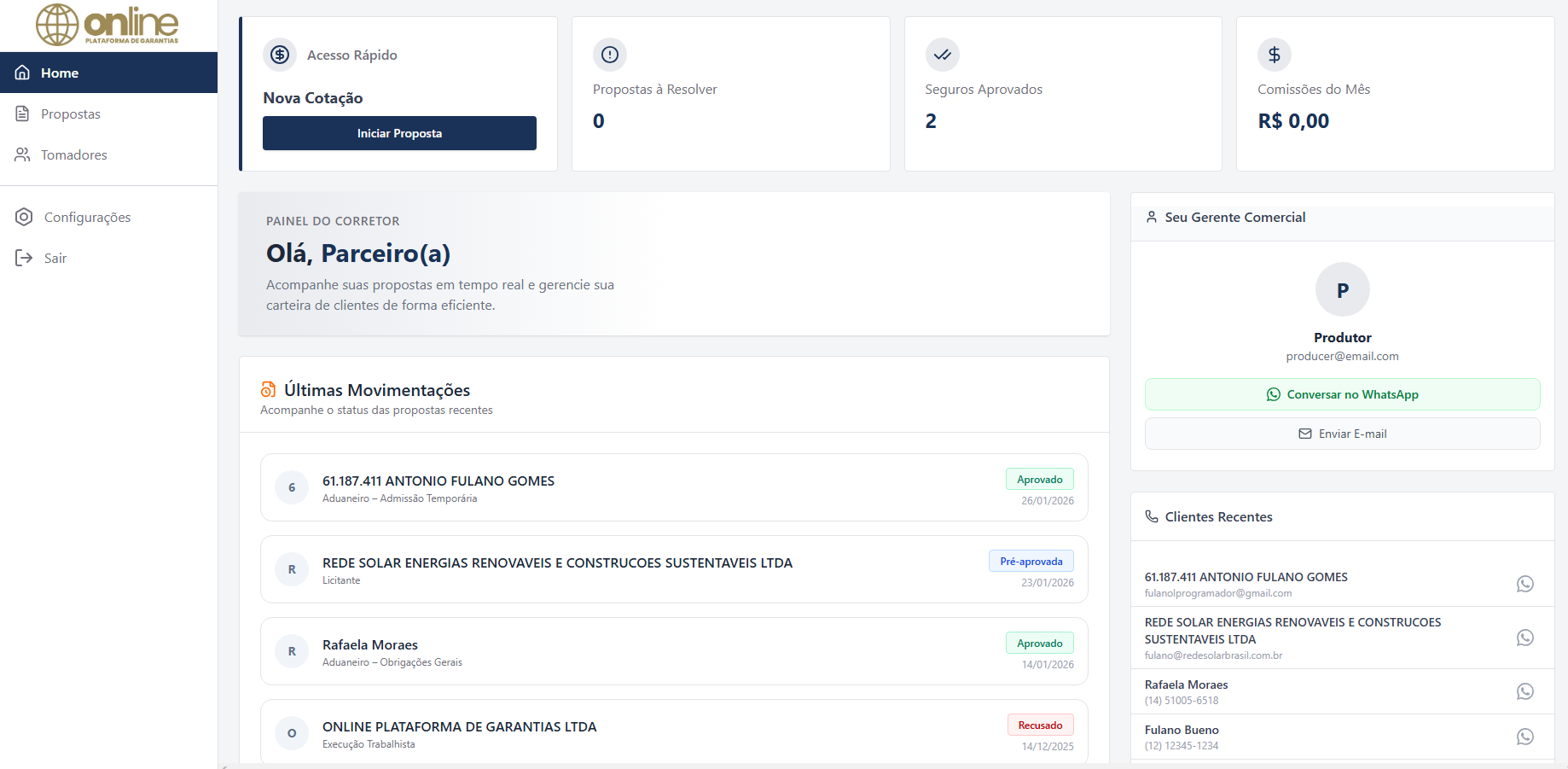Click the Online plataforma logo
Image resolution: width=1568 pixels, height=769 pixels.
tap(107, 25)
